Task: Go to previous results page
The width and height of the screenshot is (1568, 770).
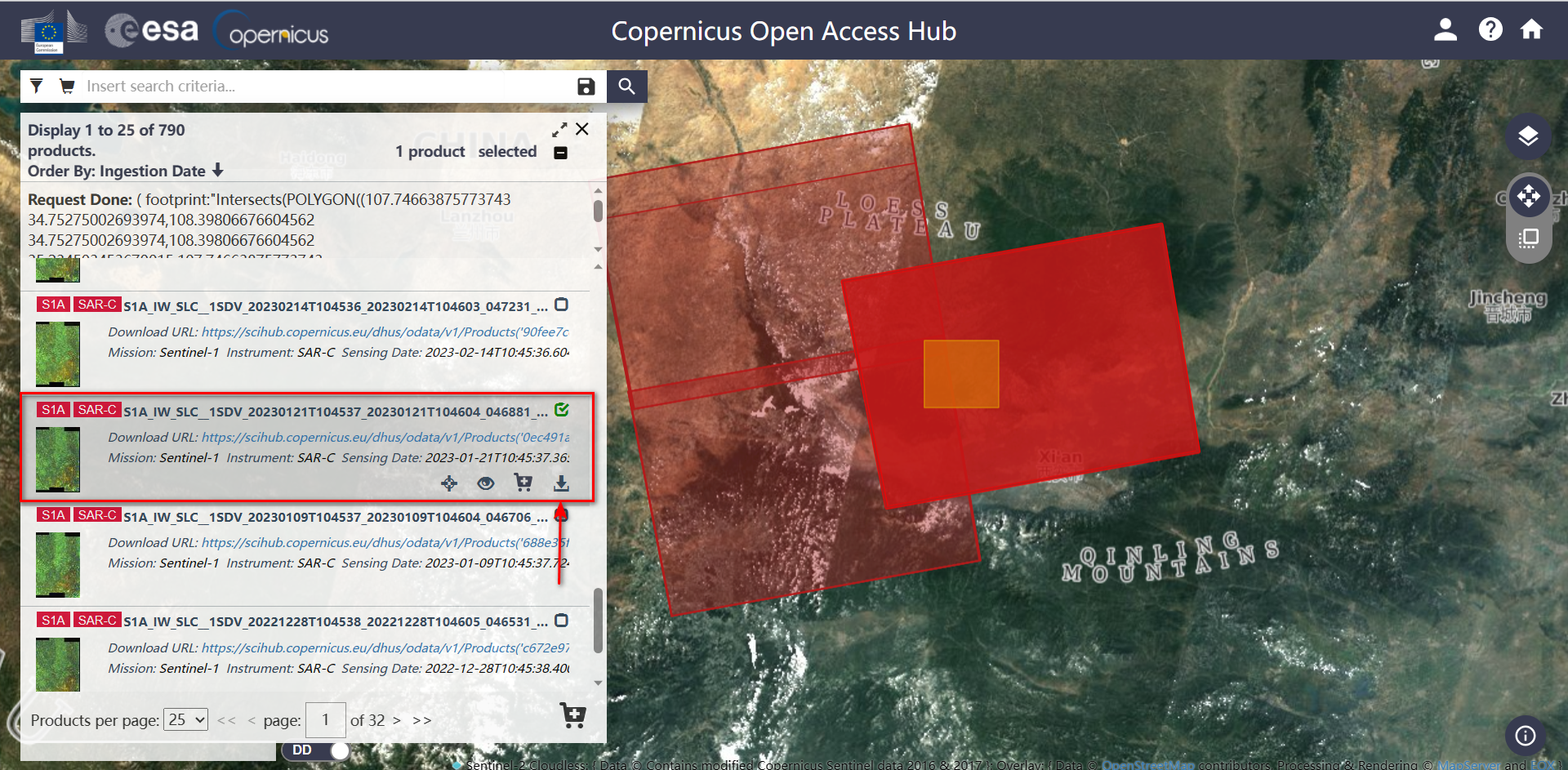Action: (252, 720)
